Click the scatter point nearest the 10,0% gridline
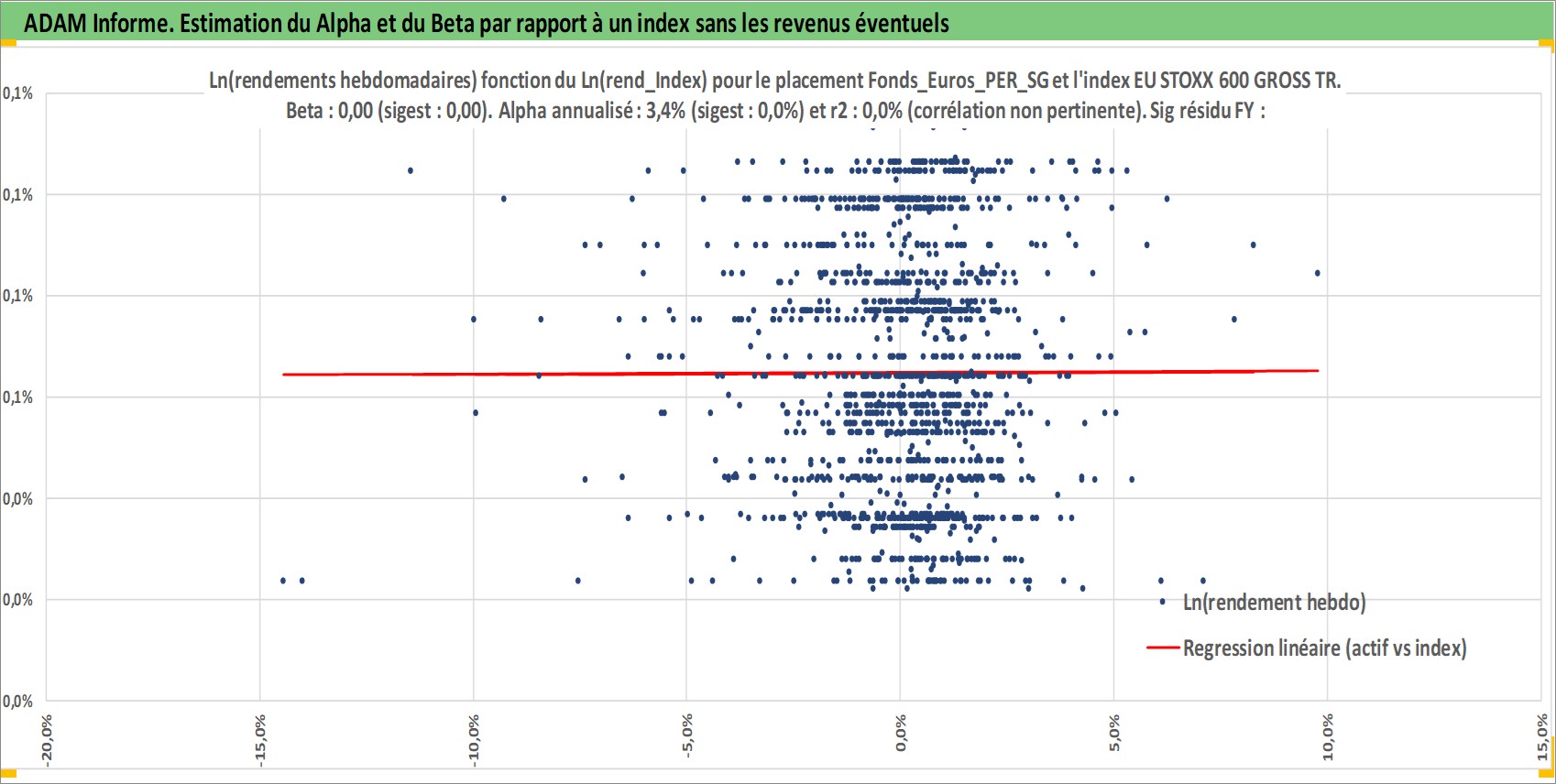The height and width of the screenshot is (784, 1556). (1317, 273)
